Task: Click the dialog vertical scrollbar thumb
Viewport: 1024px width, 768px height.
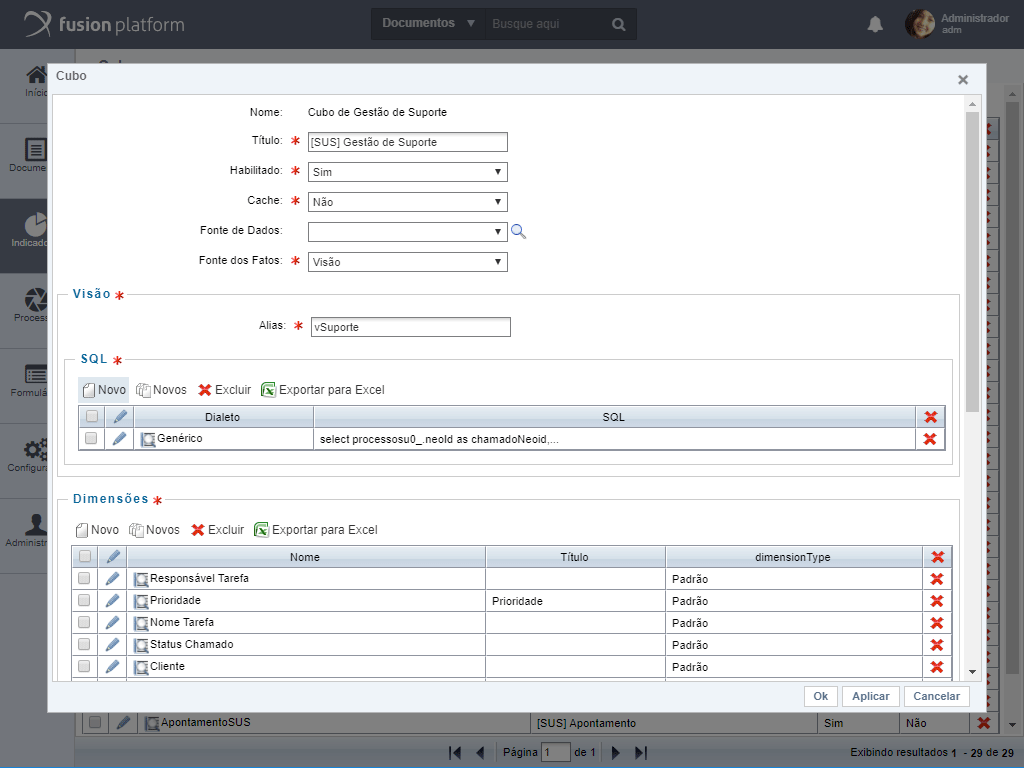Action: tap(972, 261)
